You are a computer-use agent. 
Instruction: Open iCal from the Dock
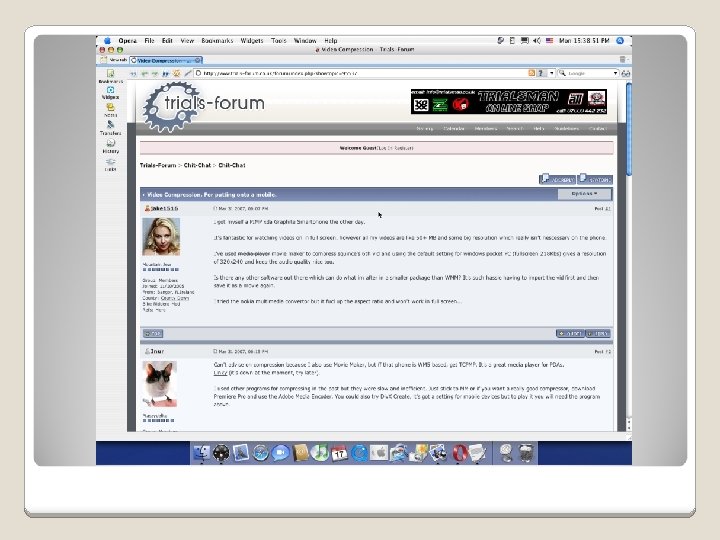tap(339, 453)
